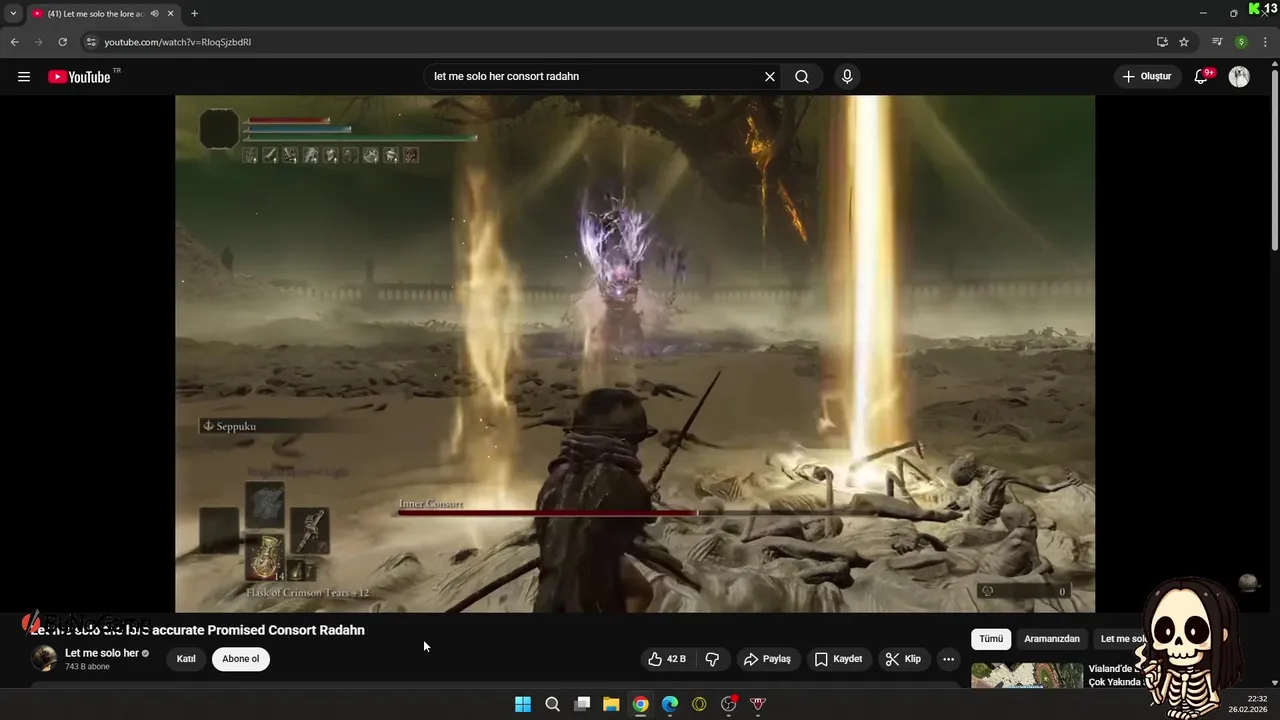This screenshot has width=1280, height=720.
Task: Bookmark this page with the star
Action: (1184, 42)
